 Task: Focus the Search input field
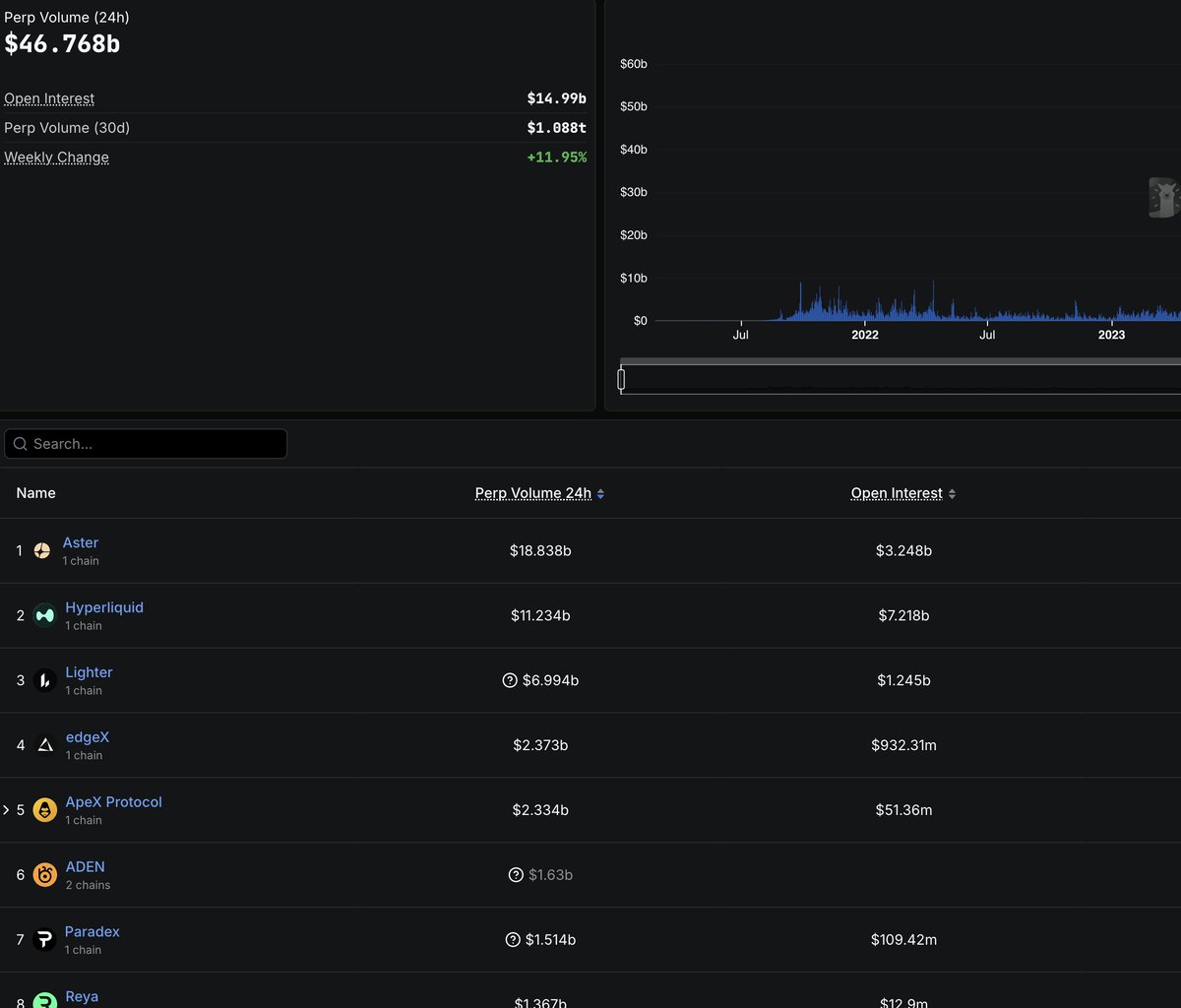[146, 444]
